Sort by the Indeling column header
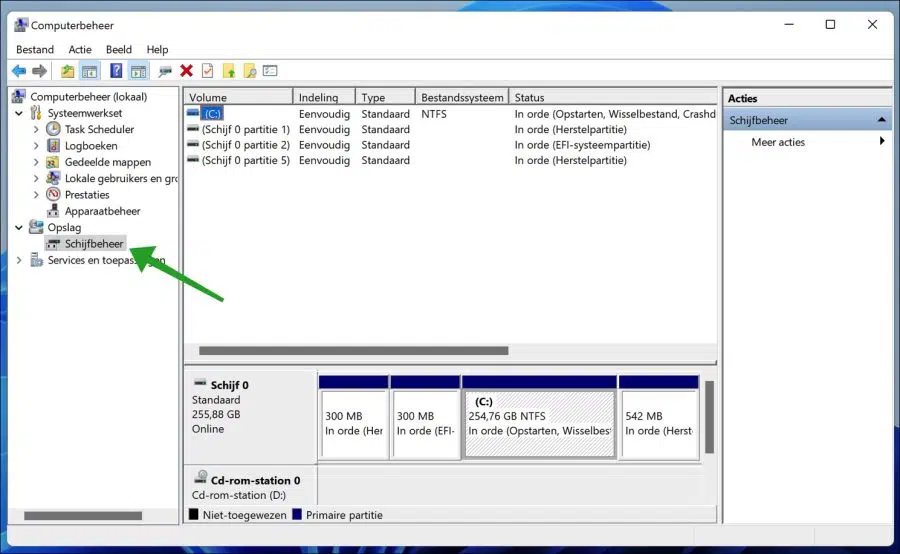This screenshot has height=554, width=900. coord(324,97)
